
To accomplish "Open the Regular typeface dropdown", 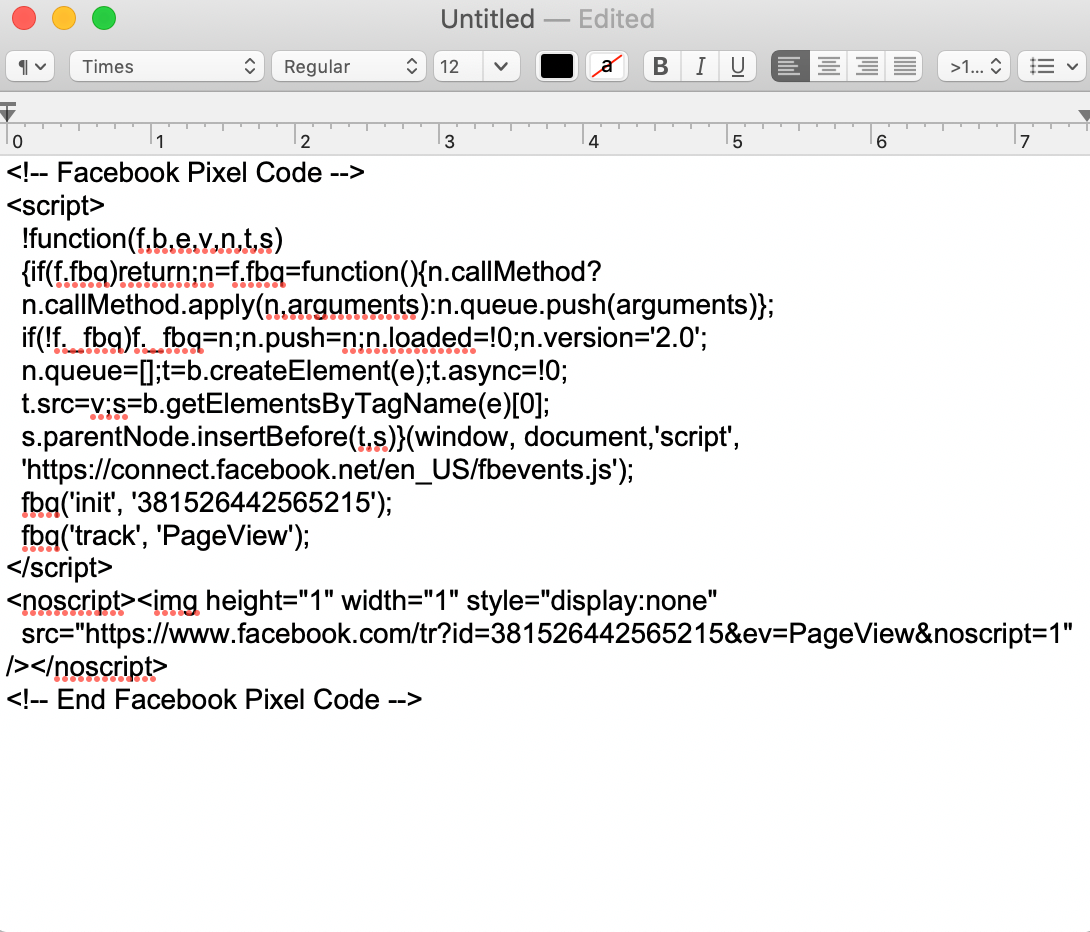I will [348, 67].
